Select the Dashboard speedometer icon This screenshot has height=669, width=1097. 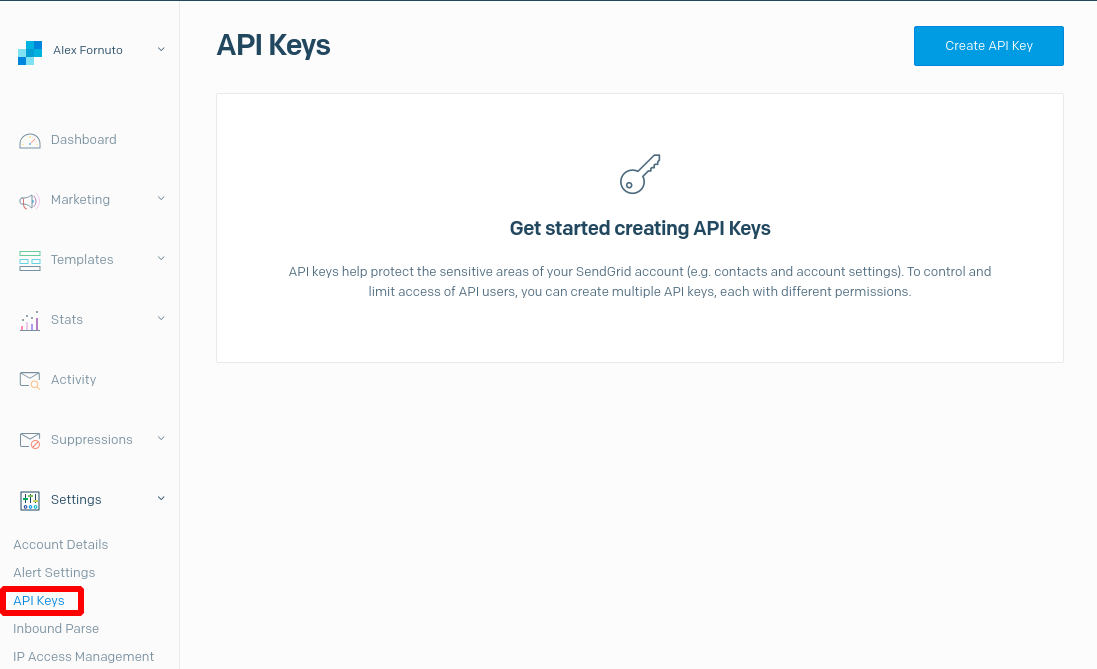(30, 140)
